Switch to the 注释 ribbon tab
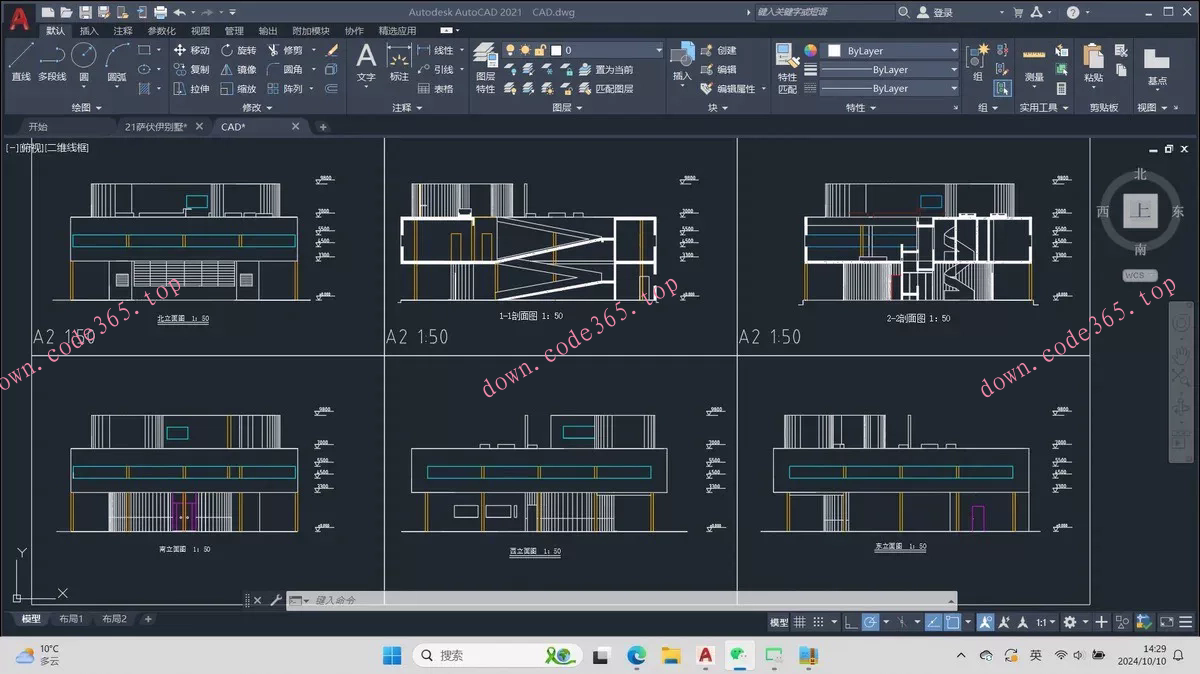The height and width of the screenshot is (674, 1200). tap(122, 31)
